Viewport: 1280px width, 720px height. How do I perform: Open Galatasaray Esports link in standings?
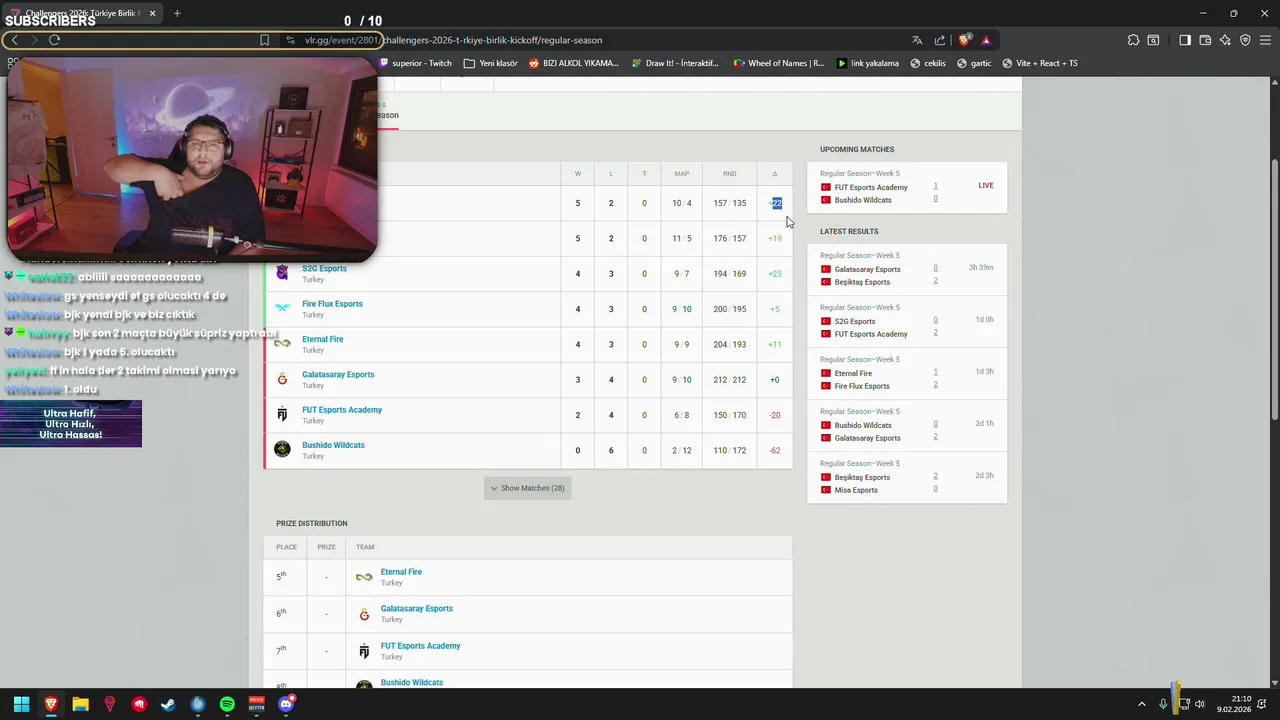pyautogui.click(x=338, y=374)
